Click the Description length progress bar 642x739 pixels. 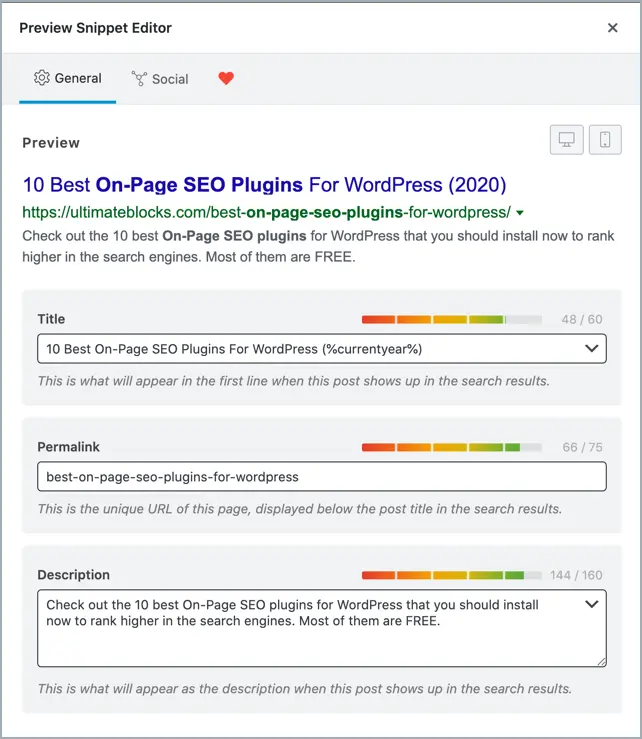[452, 575]
